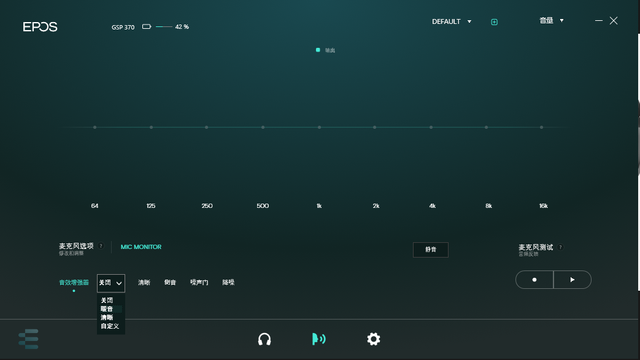Switch to the 噪声门 tab
This screenshot has height=360, width=640.
[x=199, y=282]
